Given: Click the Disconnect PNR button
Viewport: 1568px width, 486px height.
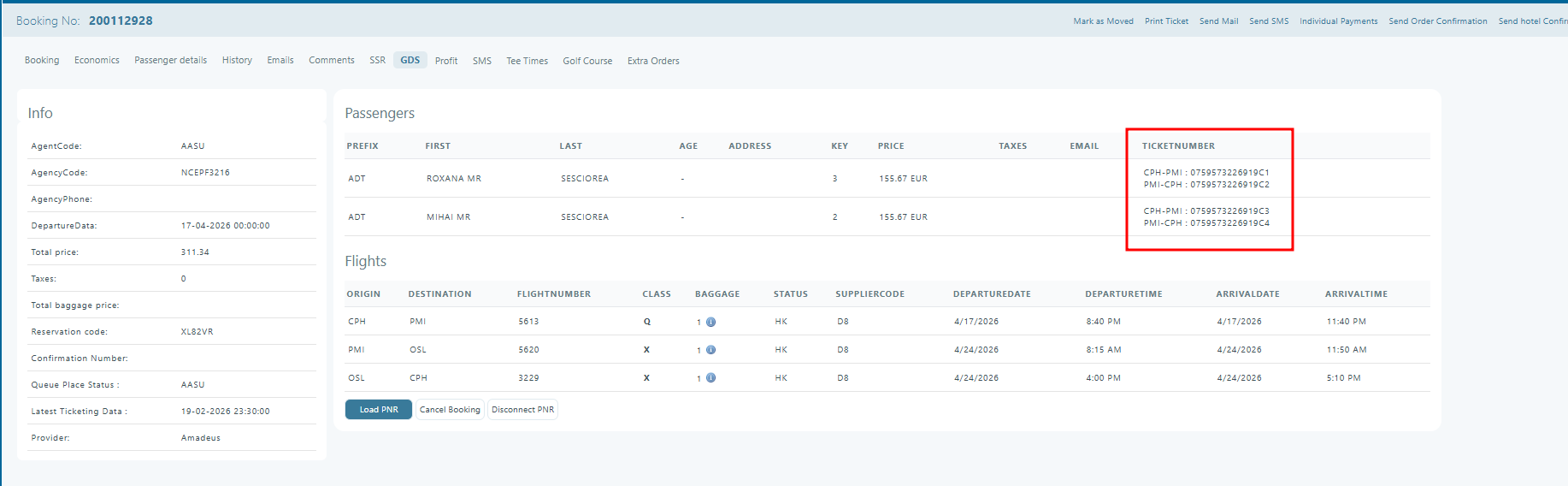Looking at the screenshot, I should [x=522, y=410].
